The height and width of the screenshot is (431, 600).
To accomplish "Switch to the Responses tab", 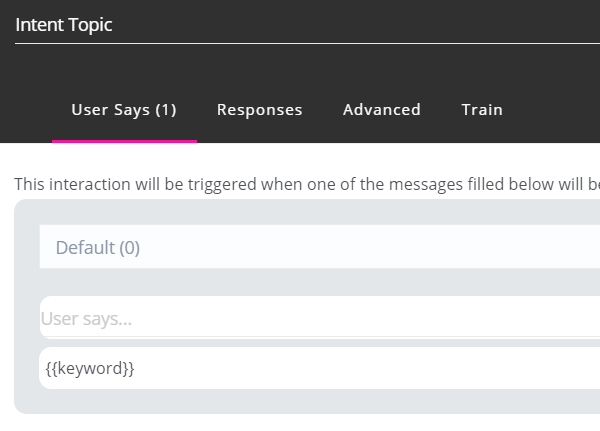I will point(259,110).
